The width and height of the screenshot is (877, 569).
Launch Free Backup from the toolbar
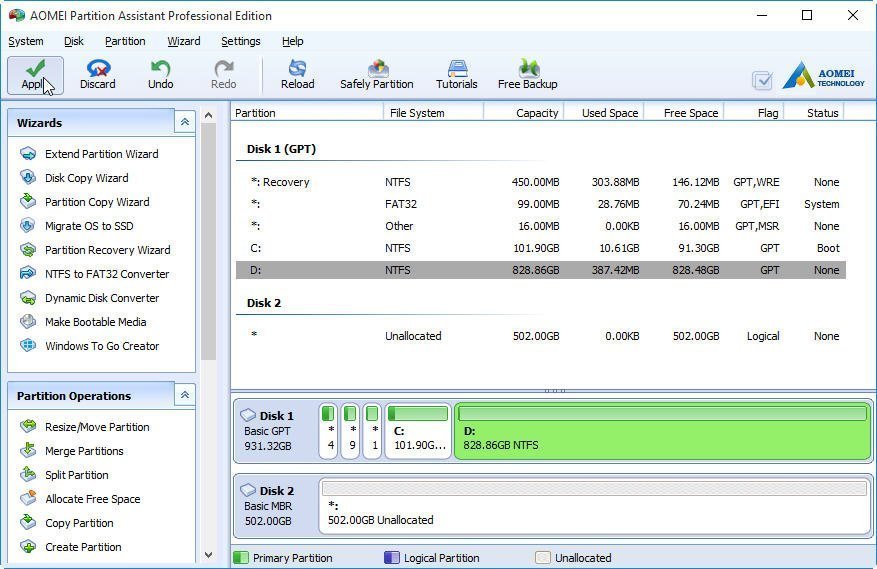coord(527,75)
